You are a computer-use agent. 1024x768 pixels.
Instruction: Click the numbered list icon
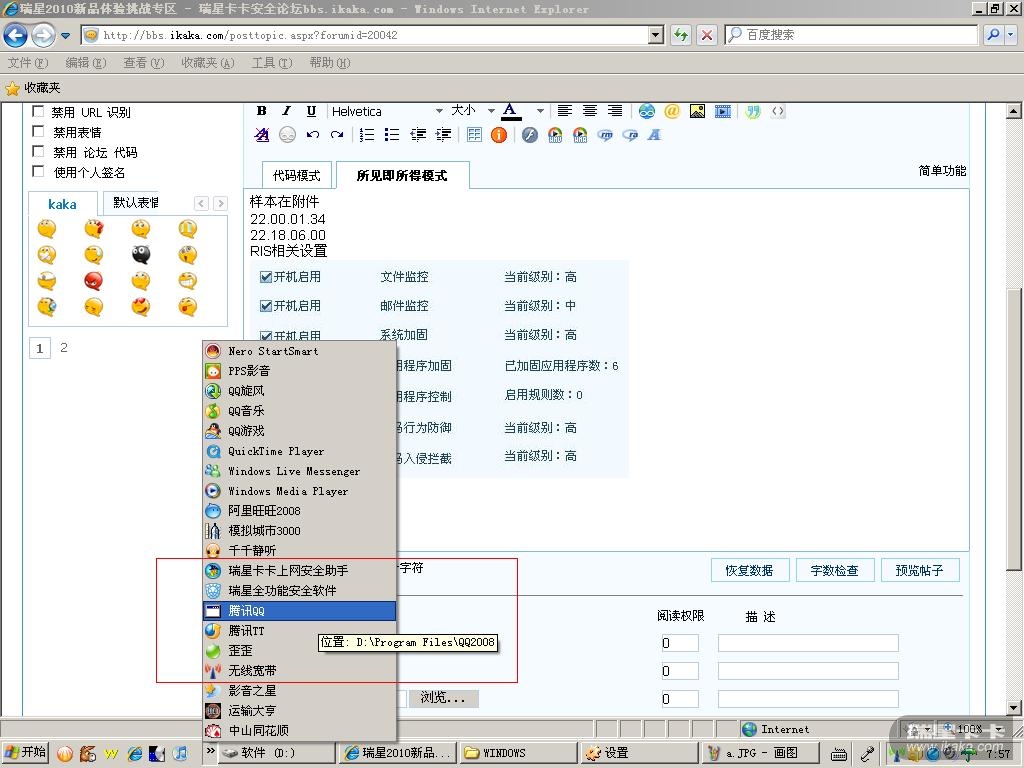click(367, 135)
